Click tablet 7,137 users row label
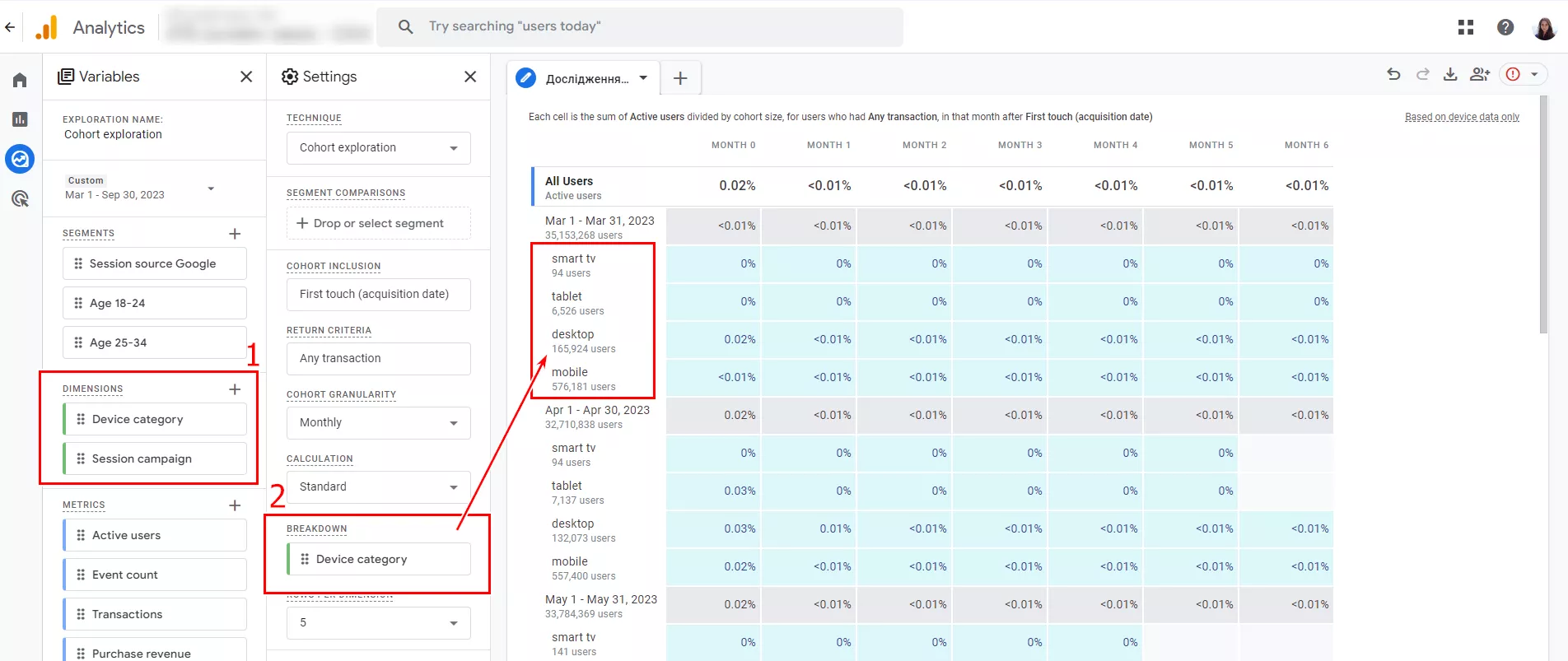 577,492
